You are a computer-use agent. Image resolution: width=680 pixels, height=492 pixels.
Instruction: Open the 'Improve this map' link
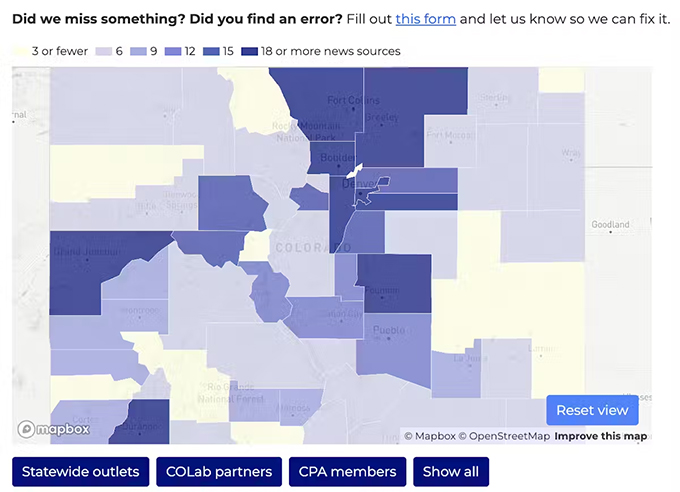tap(600, 436)
